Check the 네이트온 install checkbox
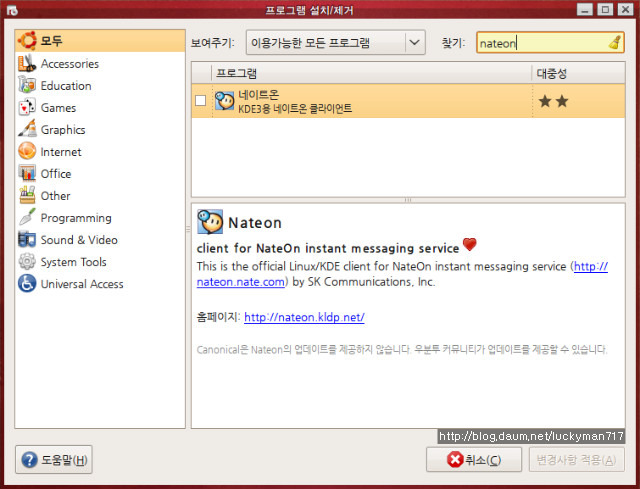640x489 pixels. pos(200,100)
